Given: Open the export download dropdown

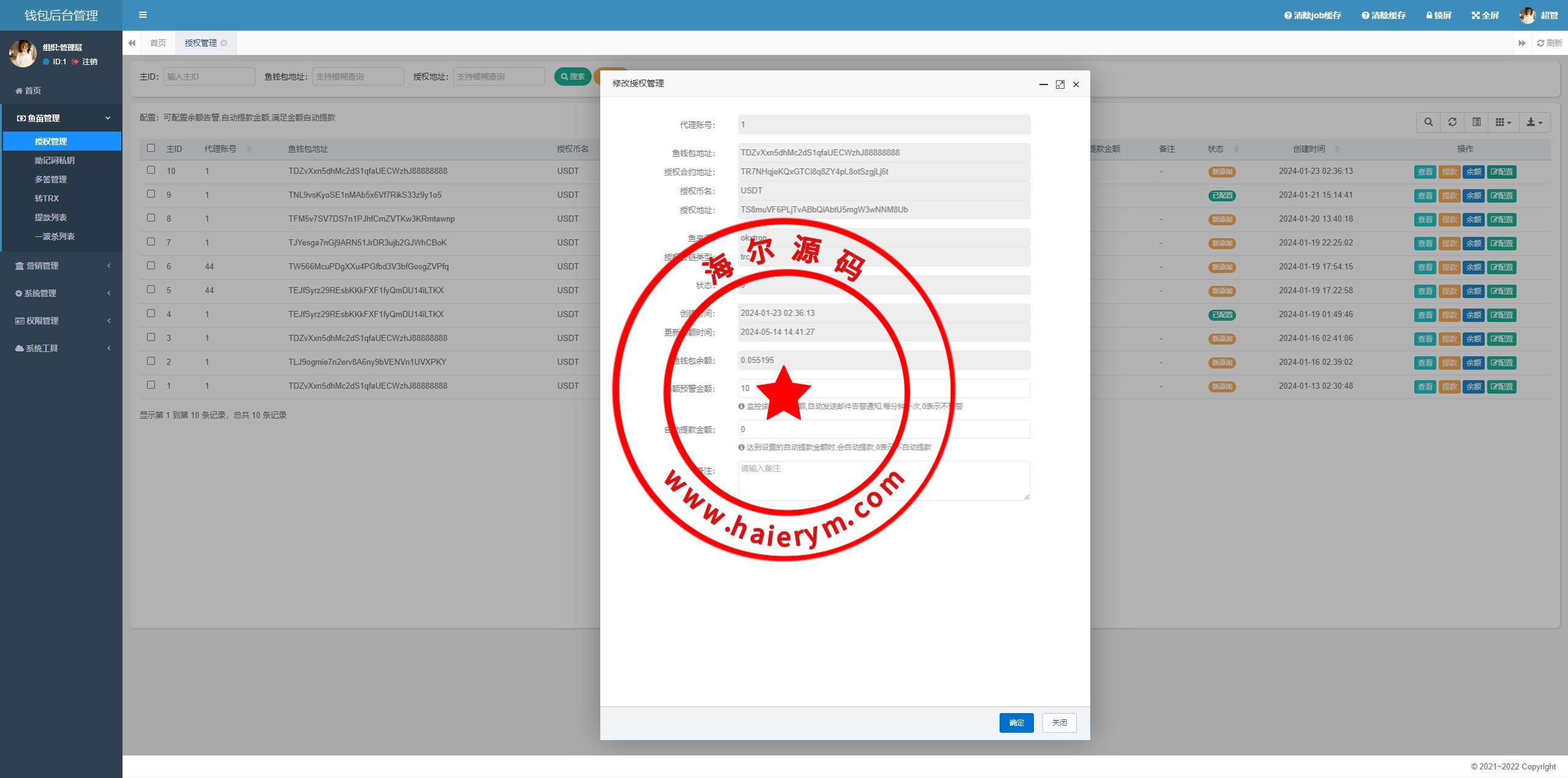Looking at the screenshot, I should point(1534,122).
